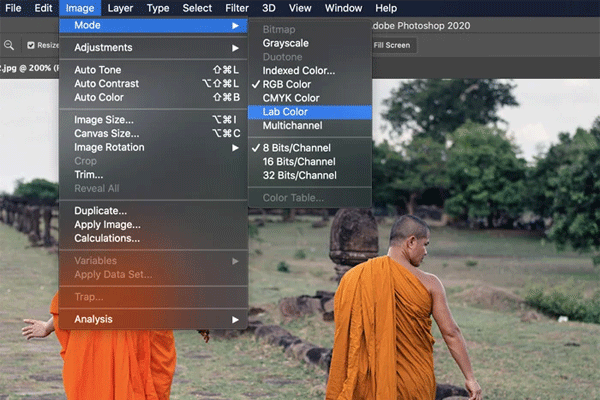Select the checked RGB Color option
Viewport: 600px width, 400px height.
point(288,85)
